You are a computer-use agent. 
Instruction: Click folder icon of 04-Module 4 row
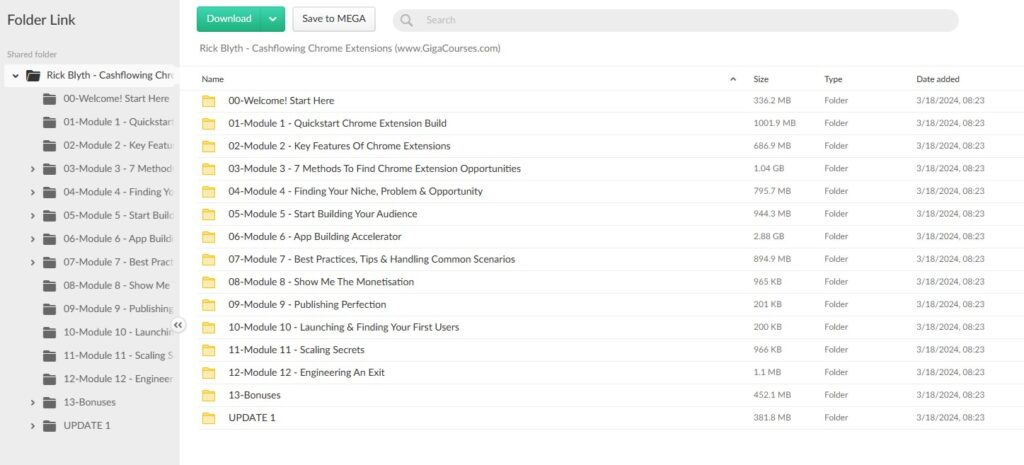pyautogui.click(x=208, y=191)
